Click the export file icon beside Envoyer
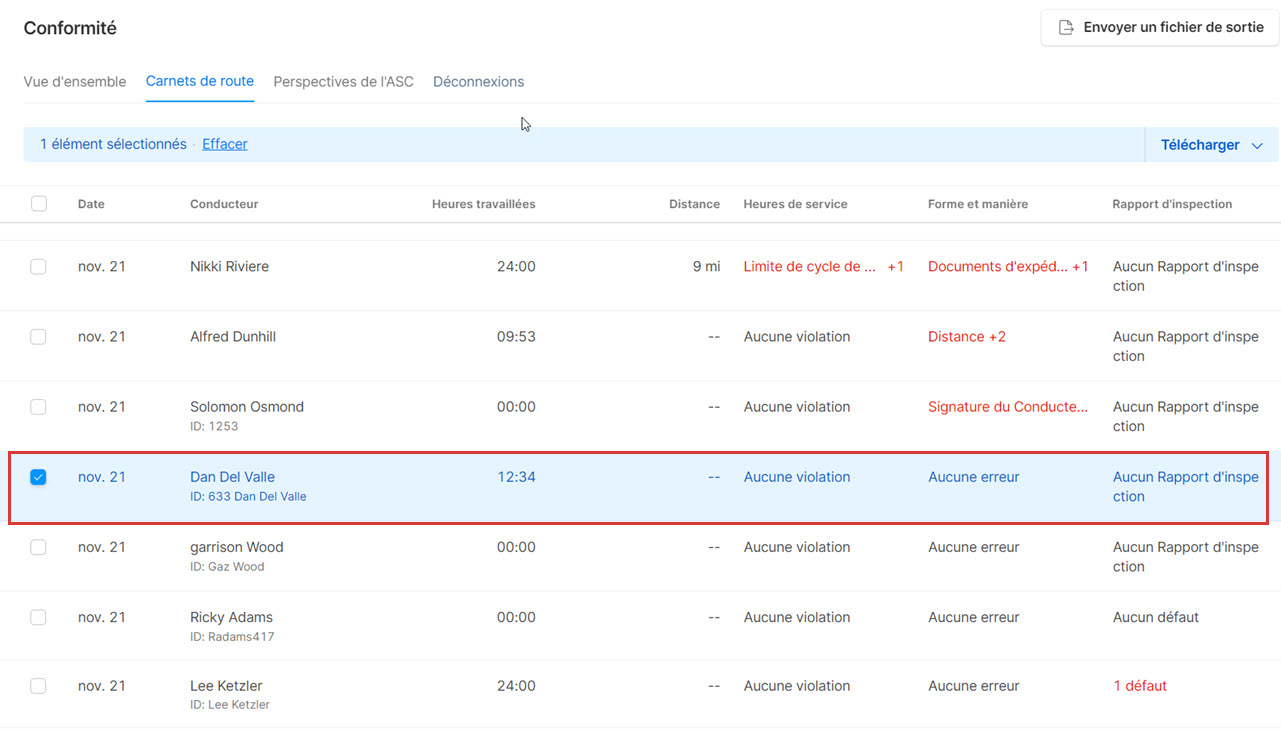Screen dimensions: 1281x732 click(x=1066, y=28)
